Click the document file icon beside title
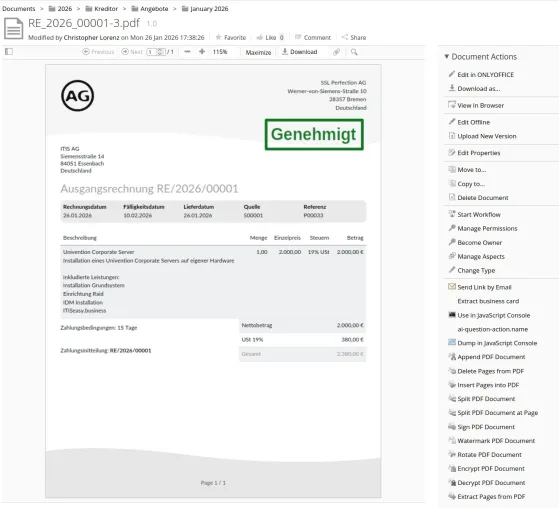This screenshot has width=559, height=508. click(14, 29)
